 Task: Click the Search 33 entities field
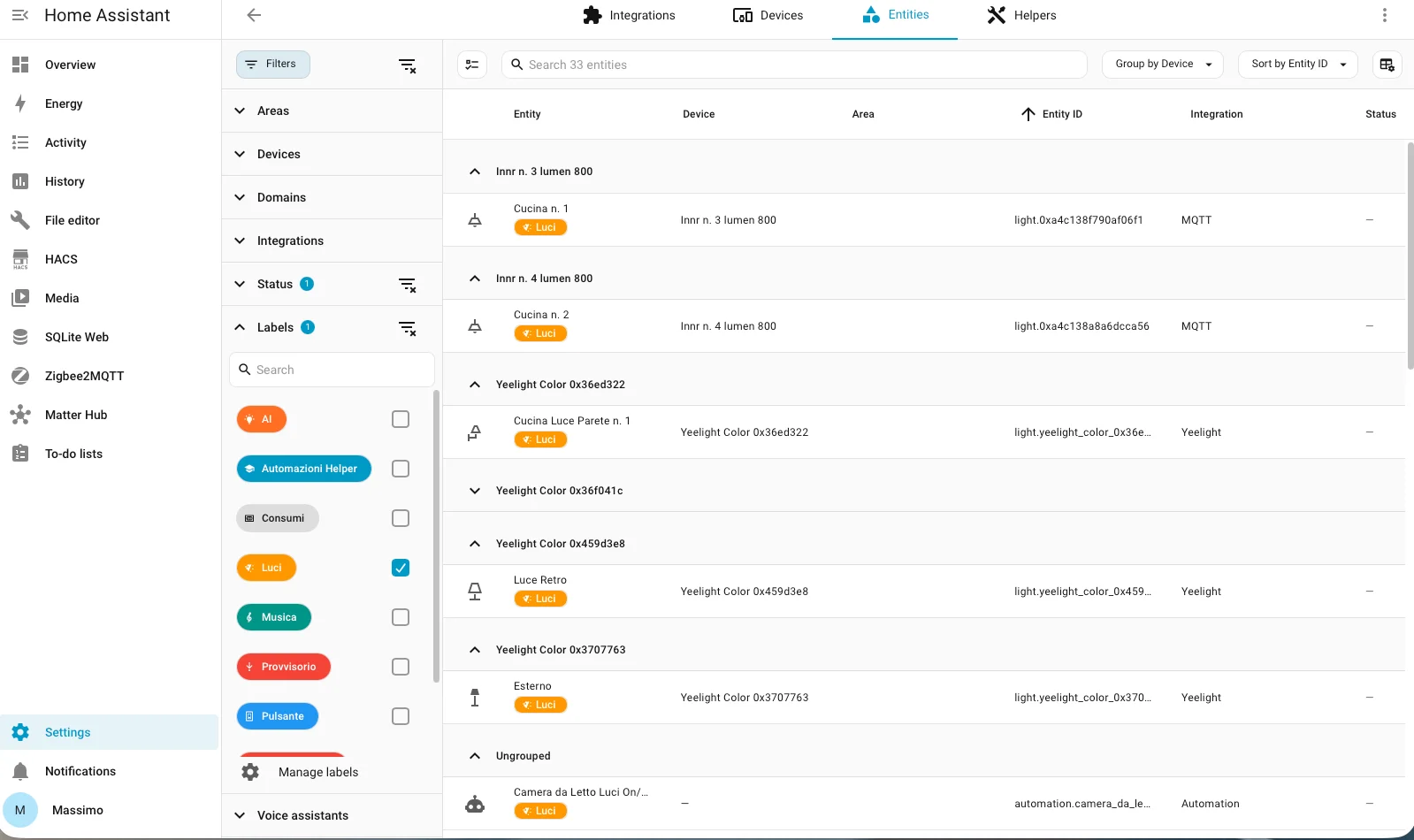pos(794,65)
